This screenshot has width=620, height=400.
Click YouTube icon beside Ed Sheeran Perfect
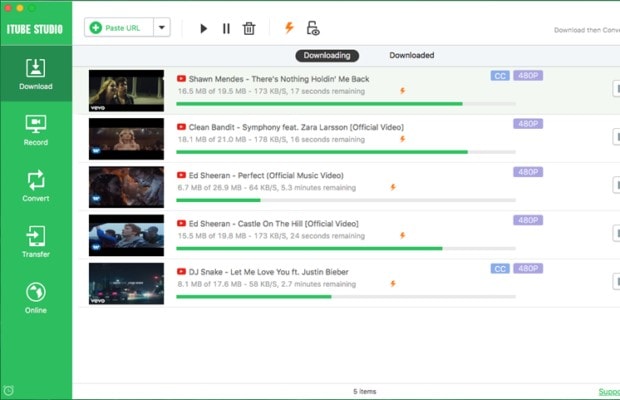[181, 175]
